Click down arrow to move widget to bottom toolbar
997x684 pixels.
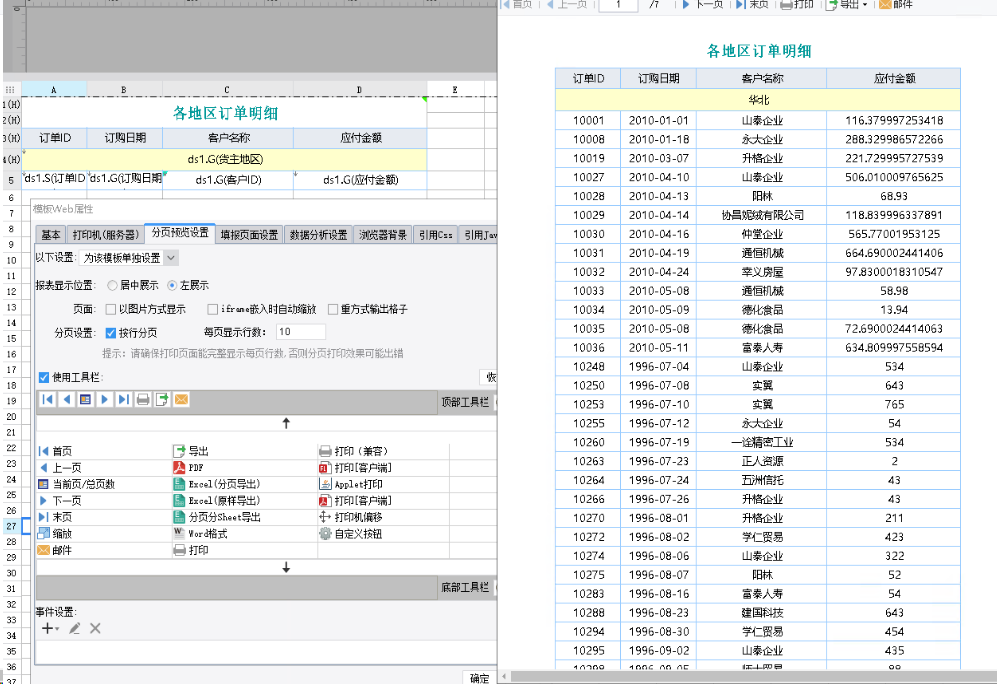tap(286, 567)
